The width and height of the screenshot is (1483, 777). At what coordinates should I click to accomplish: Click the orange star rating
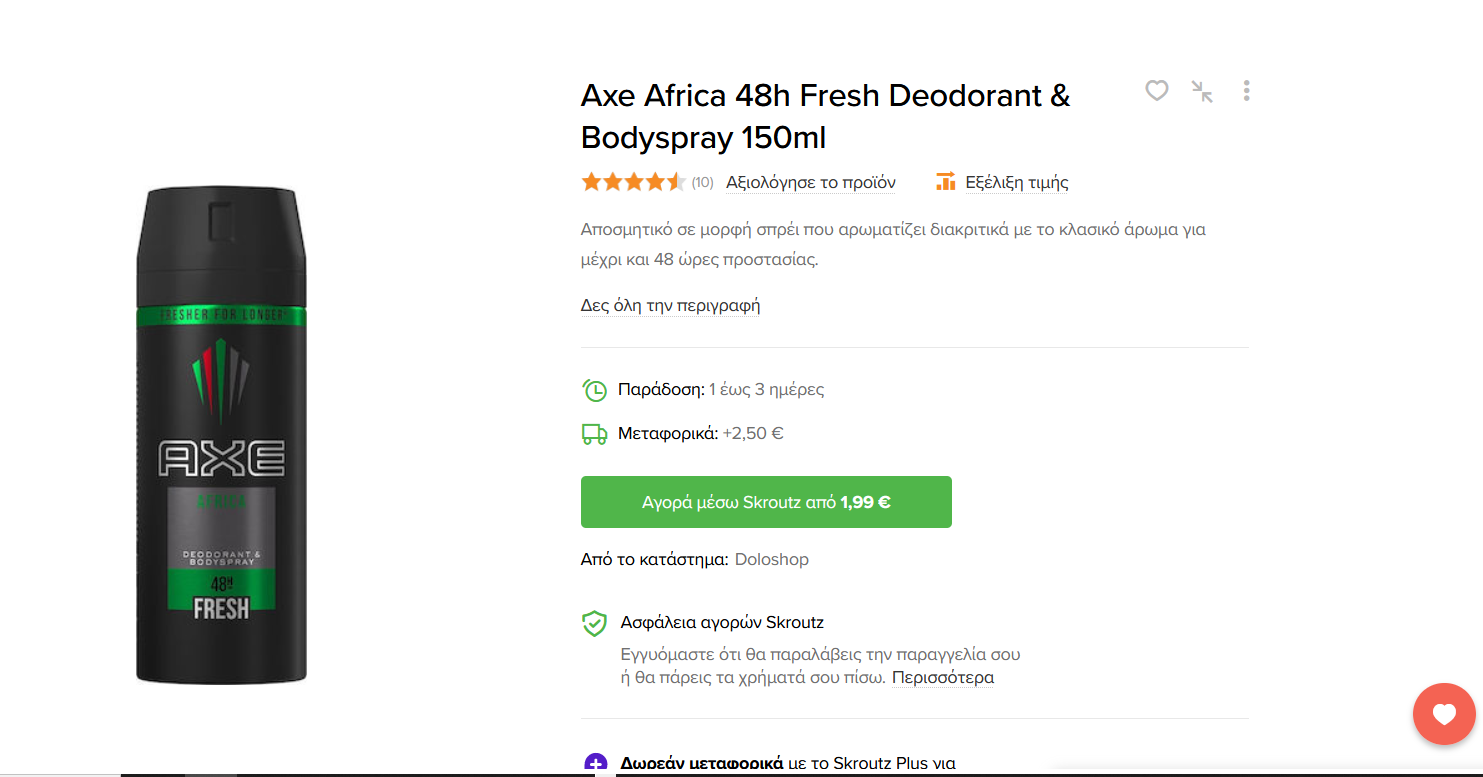[x=632, y=182]
